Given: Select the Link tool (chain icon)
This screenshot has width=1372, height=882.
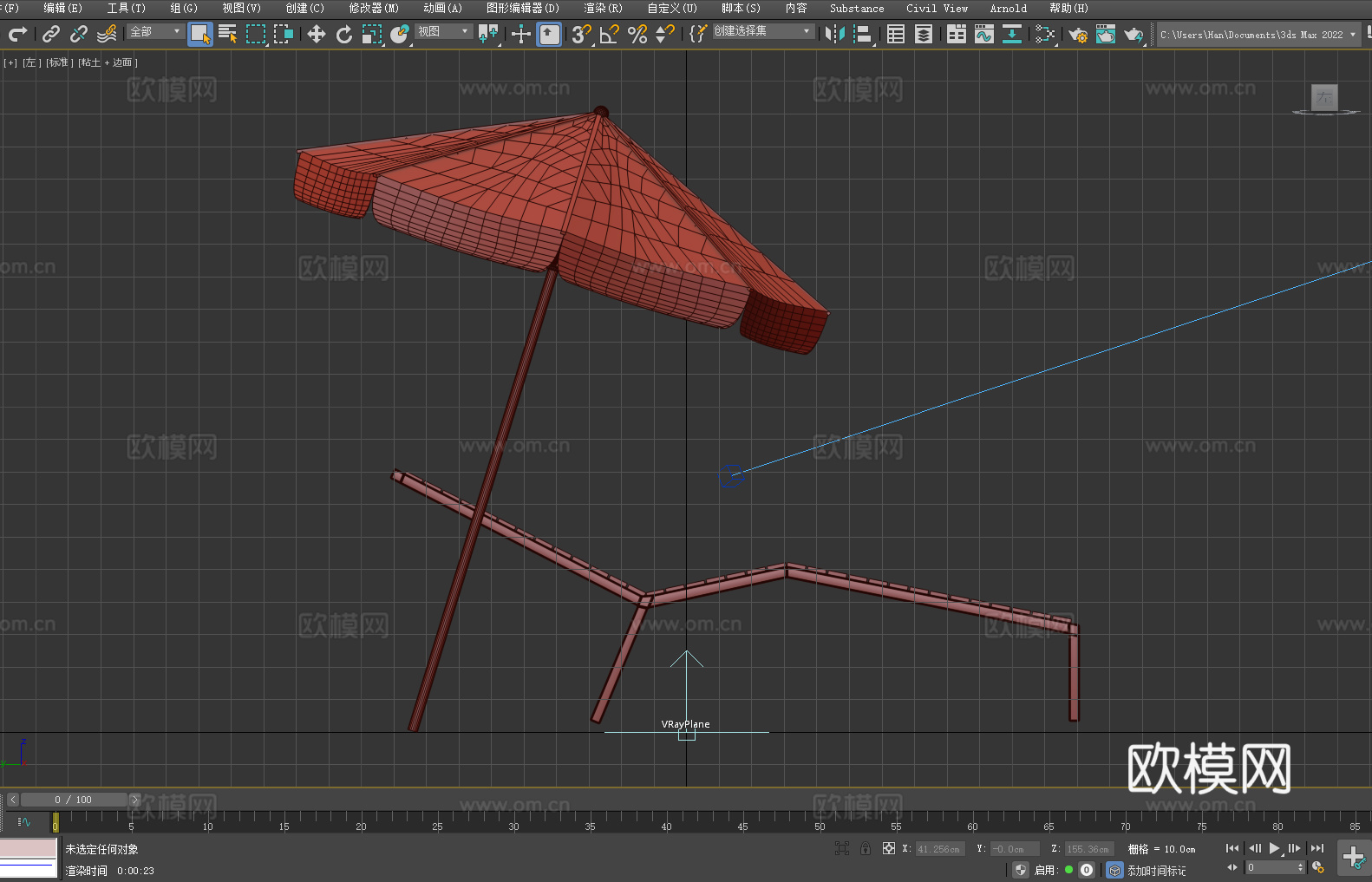Looking at the screenshot, I should tap(51, 34).
